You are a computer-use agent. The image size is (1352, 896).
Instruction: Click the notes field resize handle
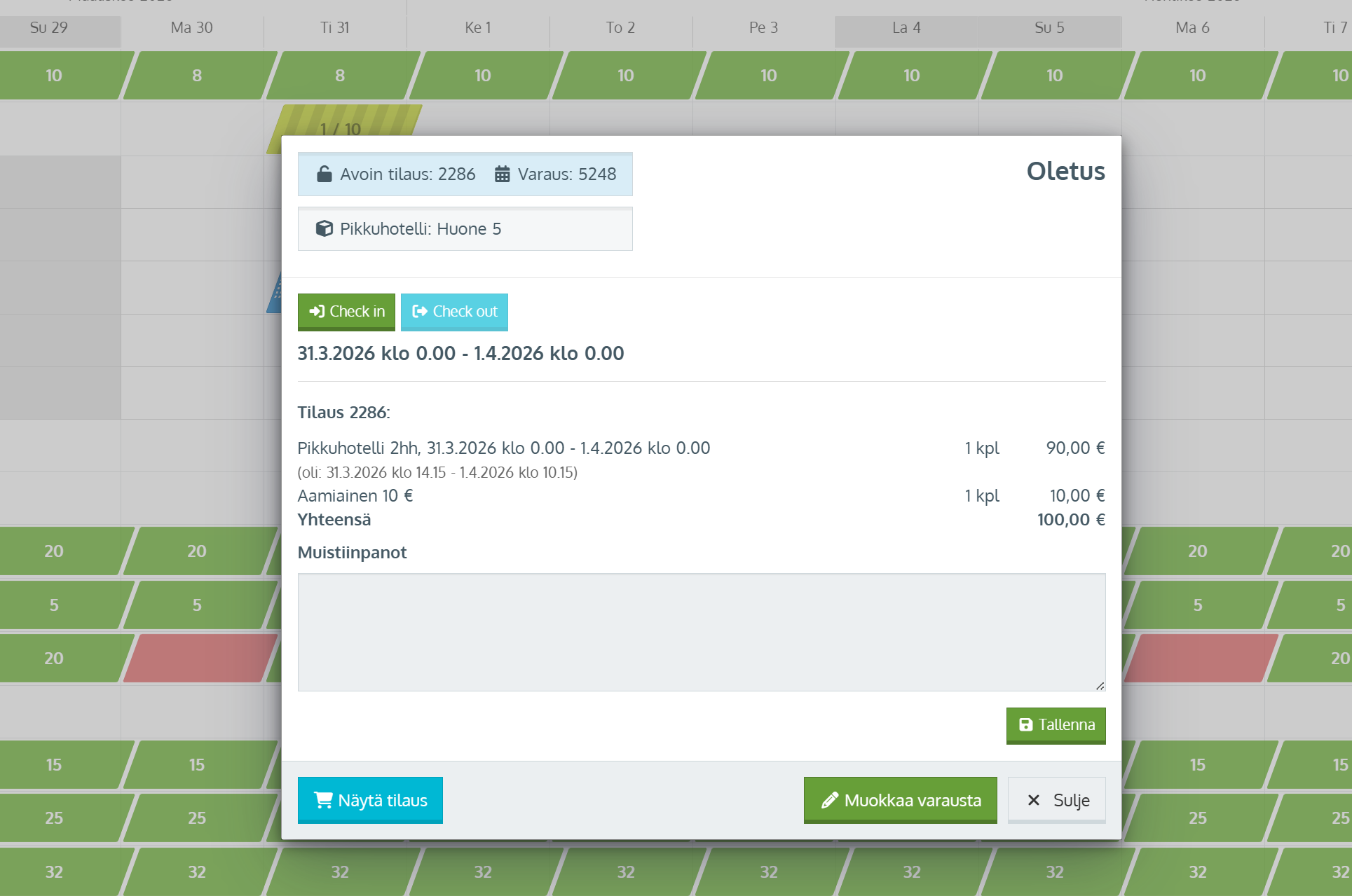(1100, 686)
